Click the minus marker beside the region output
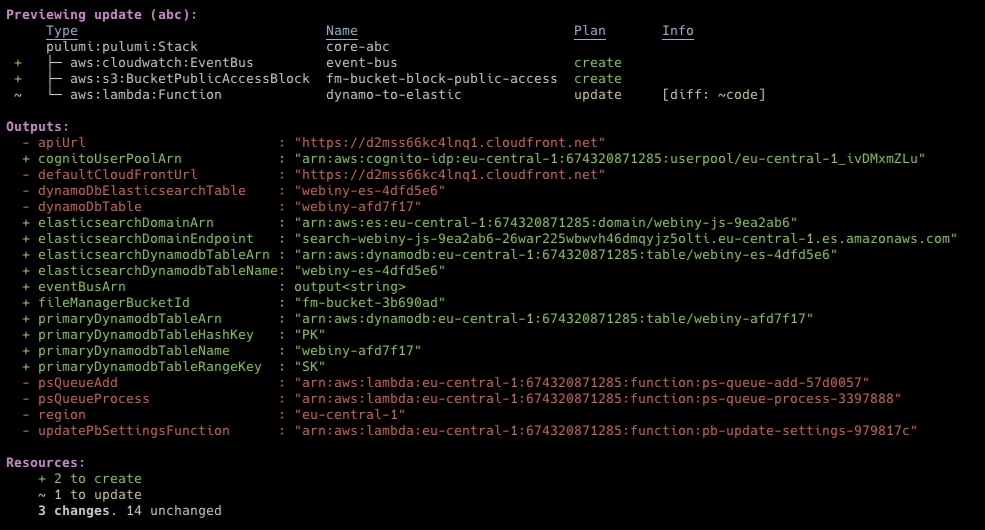The height and width of the screenshot is (530, 985). pyautogui.click(x=26, y=415)
